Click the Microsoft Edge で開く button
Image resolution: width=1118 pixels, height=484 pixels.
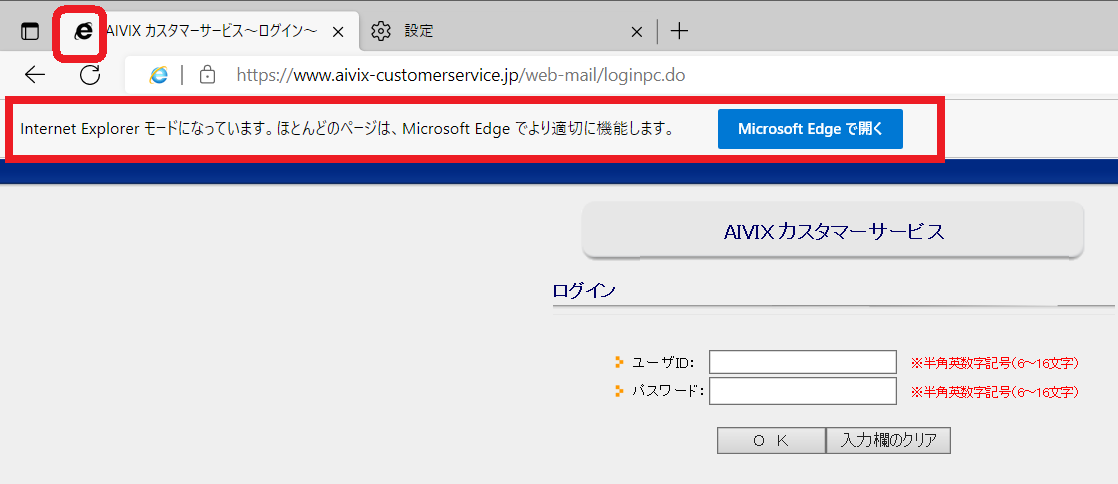point(810,129)
